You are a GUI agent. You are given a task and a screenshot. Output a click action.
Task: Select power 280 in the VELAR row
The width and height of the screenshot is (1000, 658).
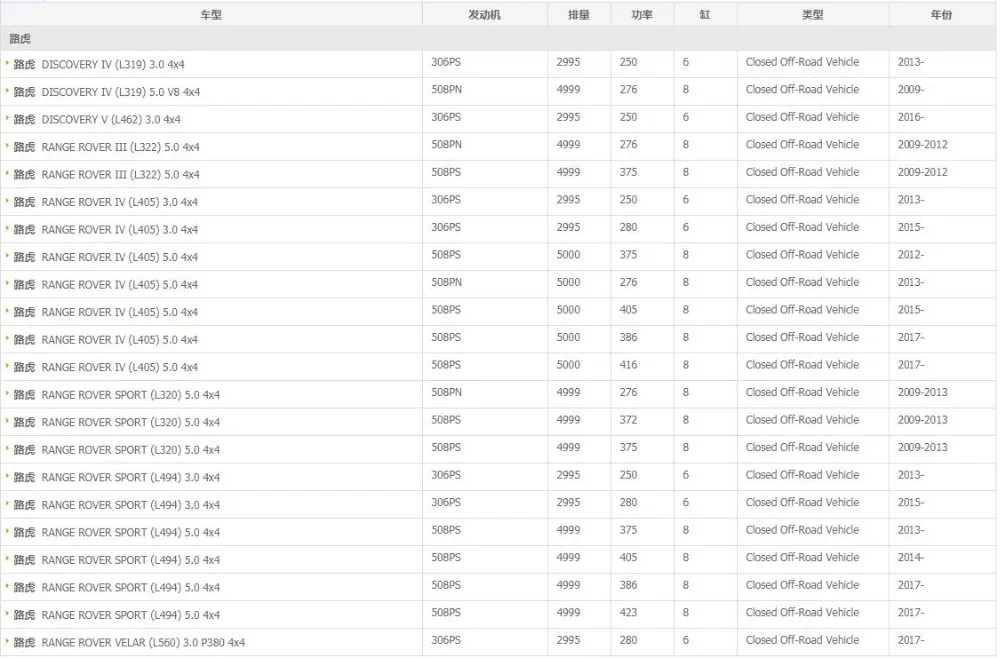pos(628,640)
